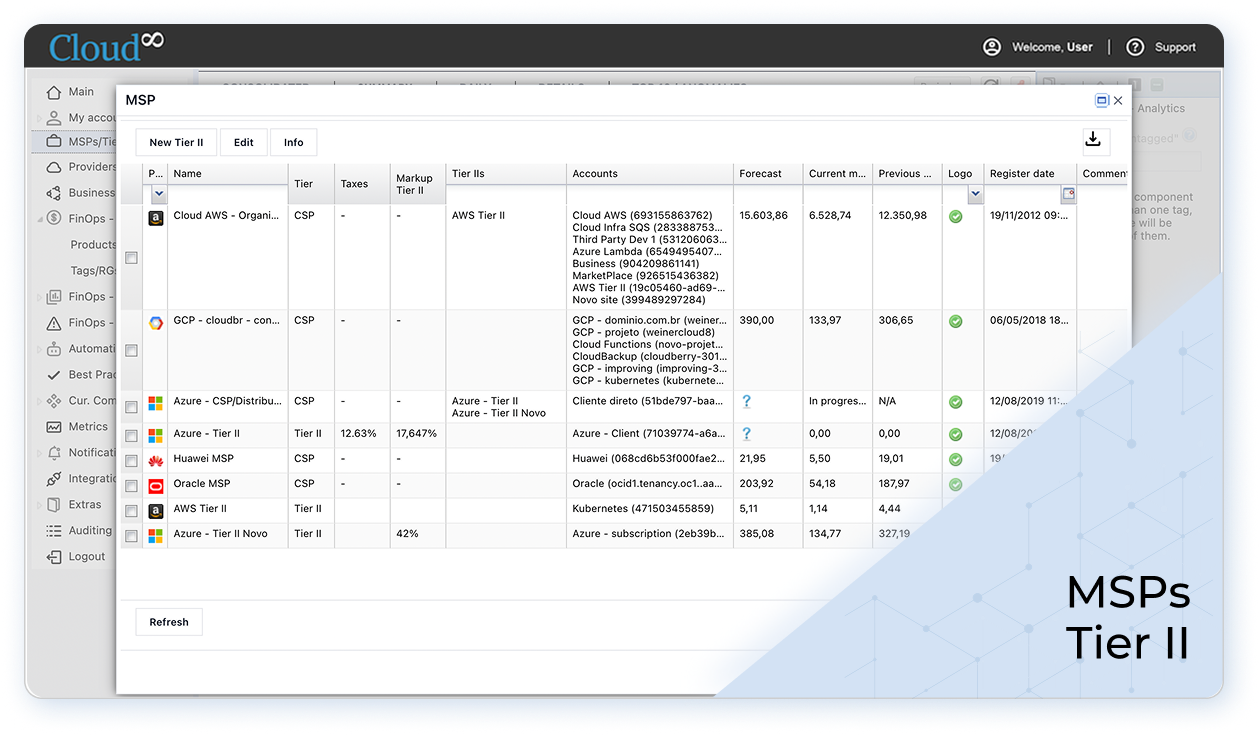Click the Support link text

point(1175,47)
